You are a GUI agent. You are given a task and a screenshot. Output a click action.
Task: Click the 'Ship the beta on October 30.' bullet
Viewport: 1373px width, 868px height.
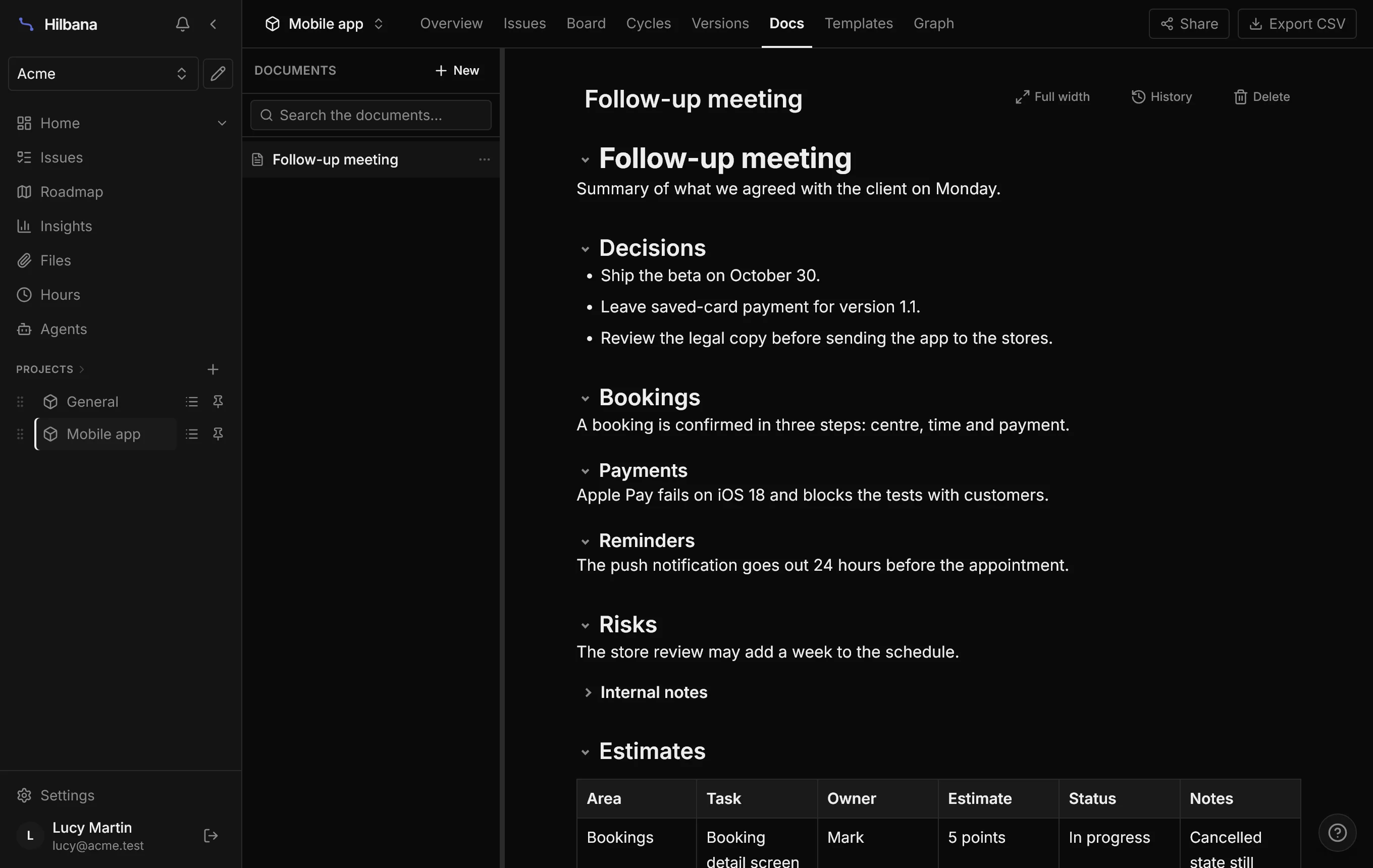click(x=710, y=276)
